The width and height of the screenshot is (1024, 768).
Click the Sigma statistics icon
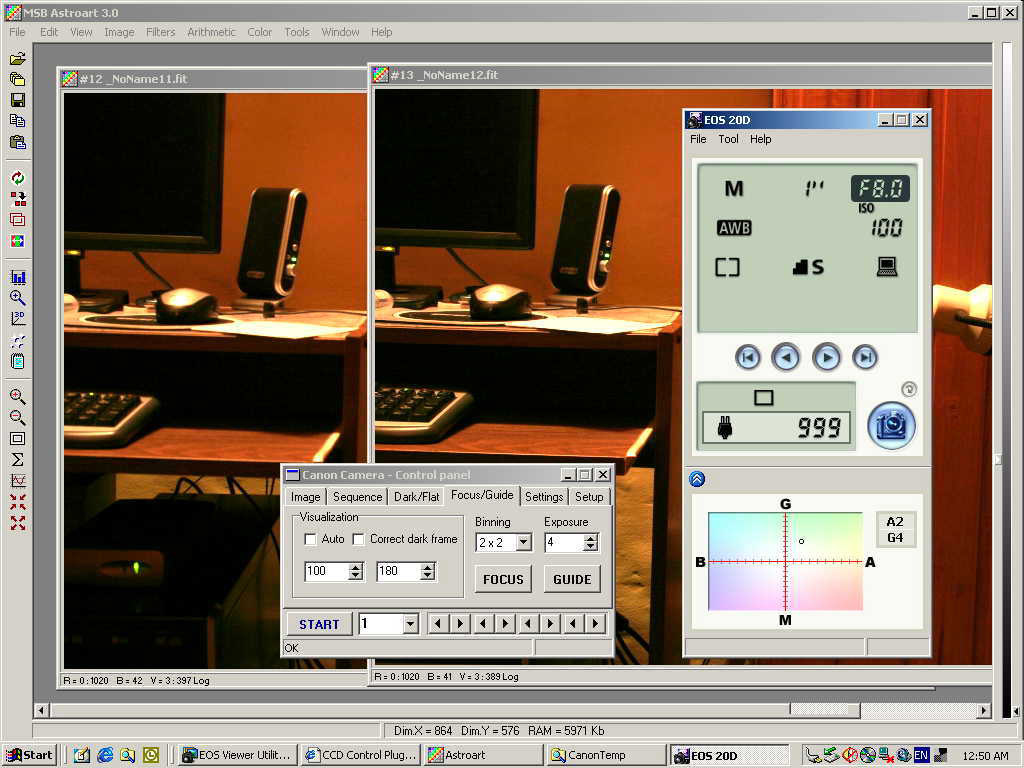pyautogui.click(x=18, y=460)
